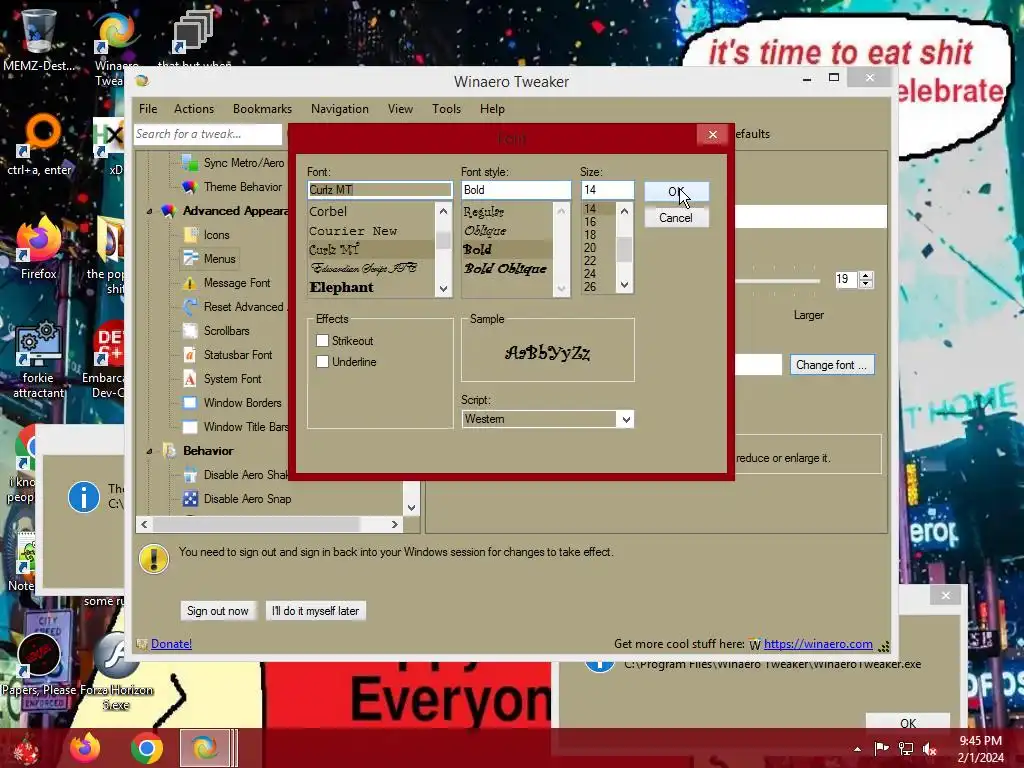Click the Disable Aero Snap icon

pos(190,499)
